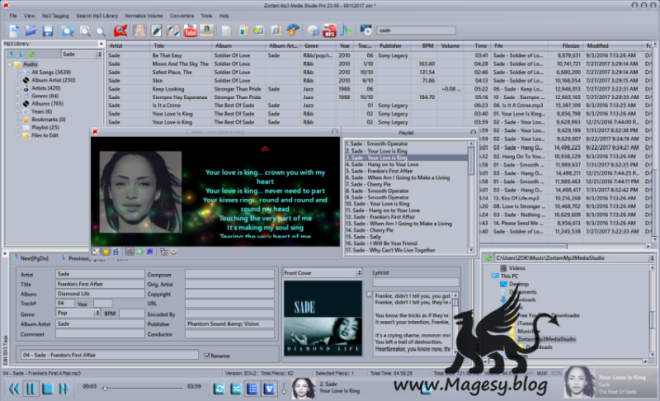This screenshot has height=401, width=660.
Task: Open the Search Mp3 Library menu
Action: (97, 16)
